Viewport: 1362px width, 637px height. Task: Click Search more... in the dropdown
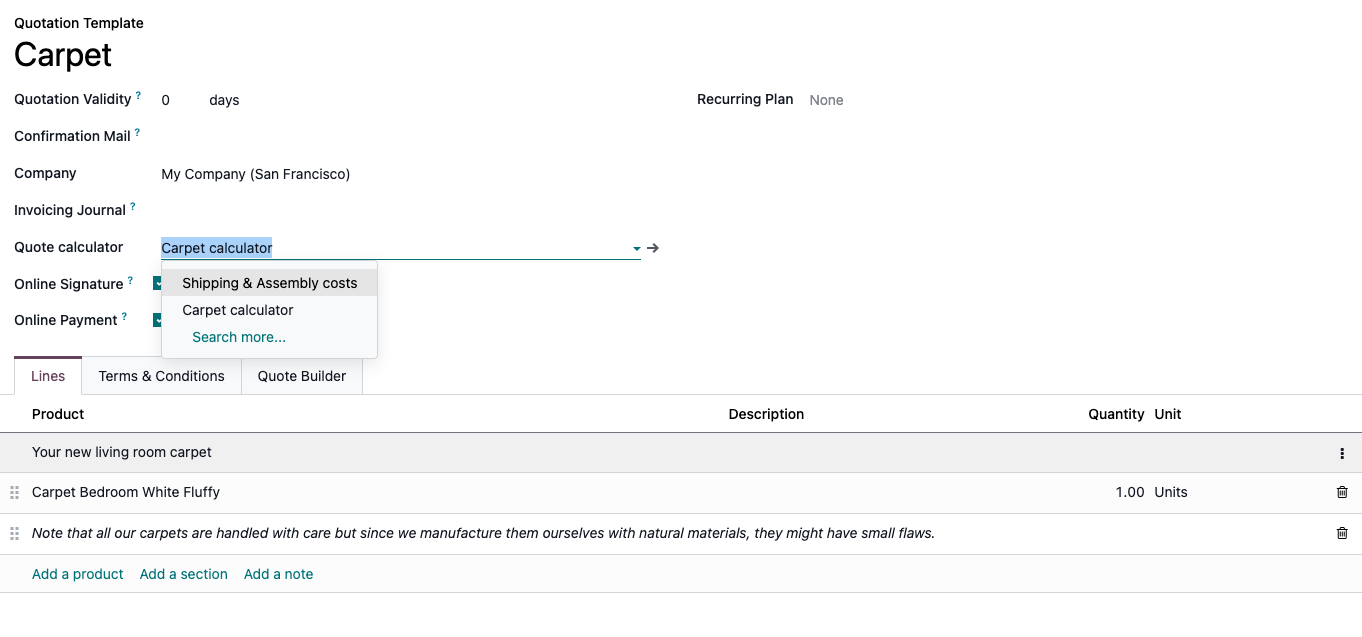tap(239, 337)
